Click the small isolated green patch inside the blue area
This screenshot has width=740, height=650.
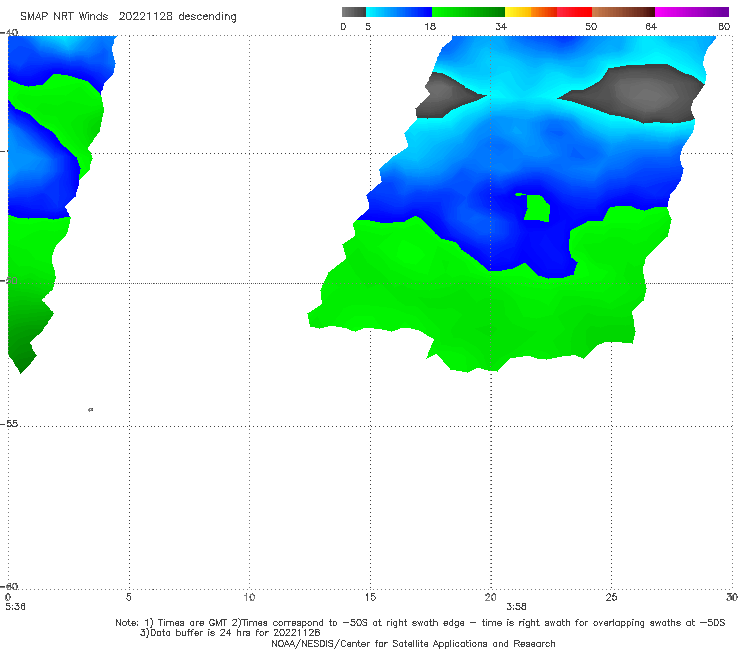pos(536,208)
